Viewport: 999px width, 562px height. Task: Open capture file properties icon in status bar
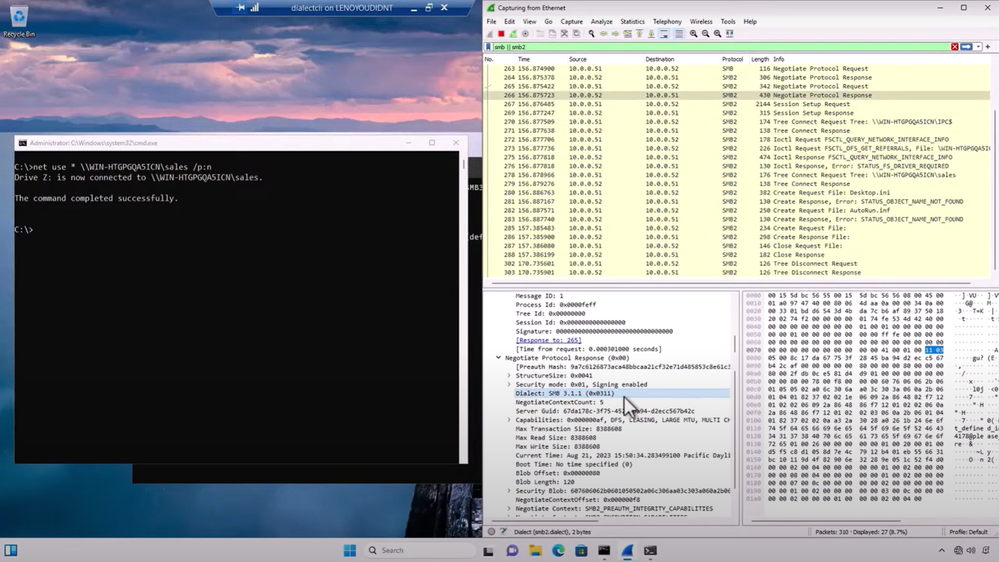click(x=503, y=531)
